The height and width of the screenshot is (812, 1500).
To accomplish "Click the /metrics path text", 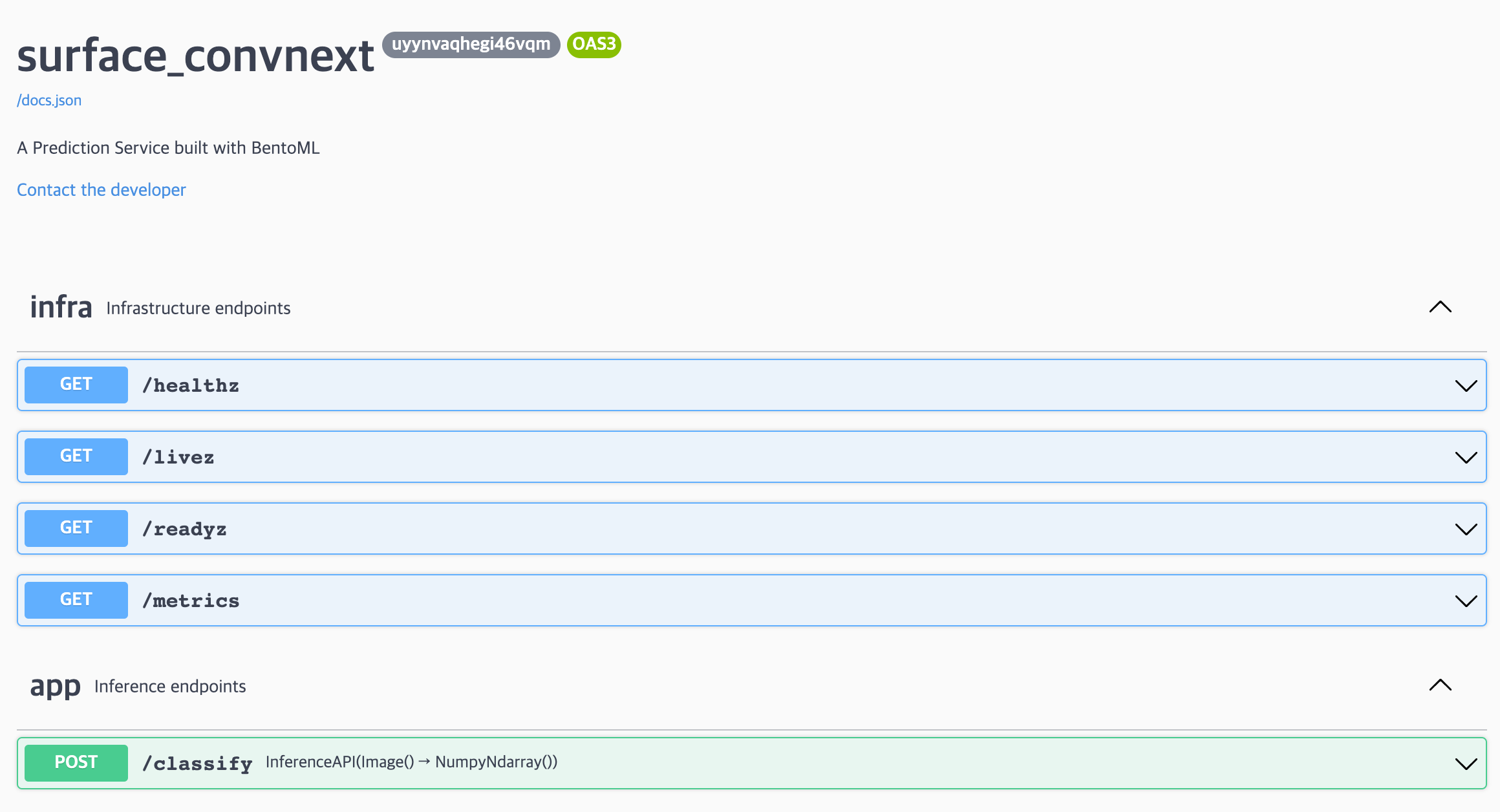I will pyautogui.click(x=191, y=601).
